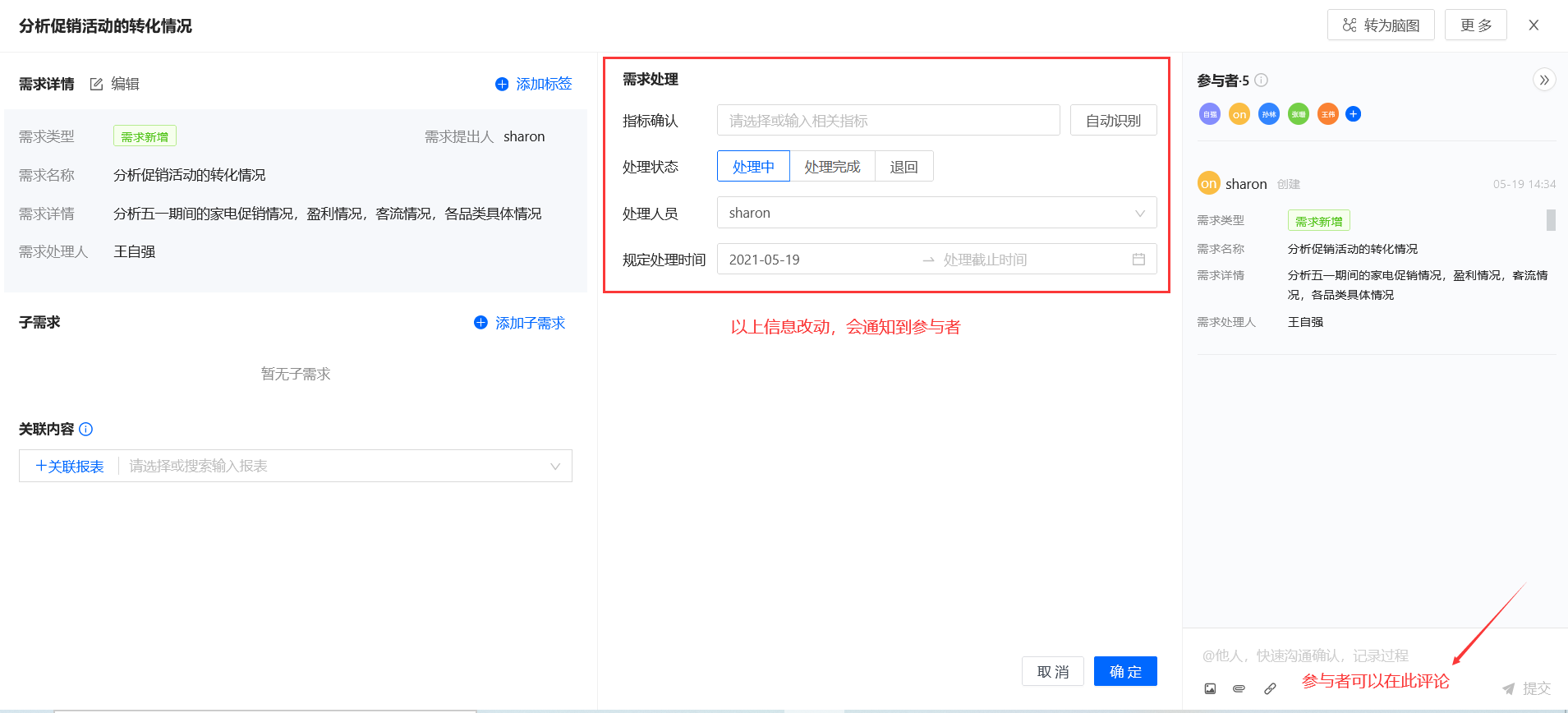
Task: Open the 关联报表 selection dropdown
Action: tap(345, 466)
